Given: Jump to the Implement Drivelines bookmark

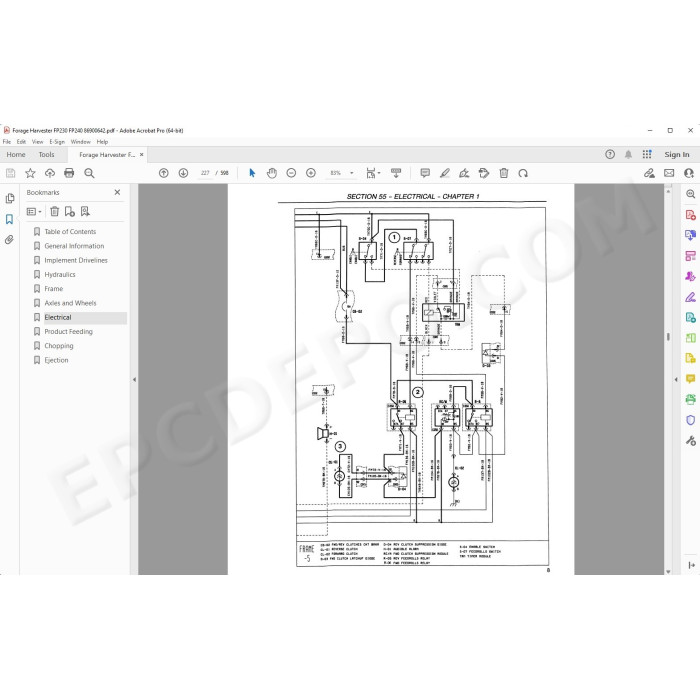Looking at the screenshot, I should (76, 260).
